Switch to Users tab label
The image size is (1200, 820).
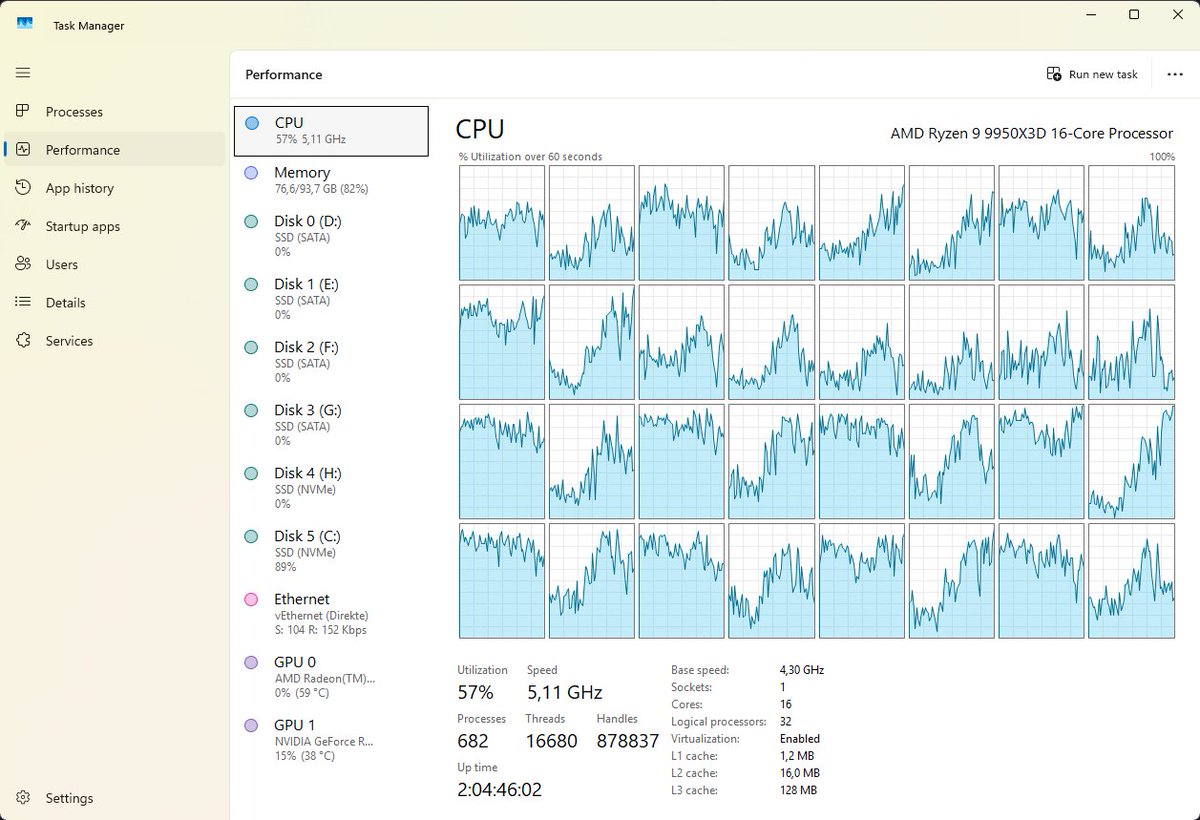pos(62,264)
